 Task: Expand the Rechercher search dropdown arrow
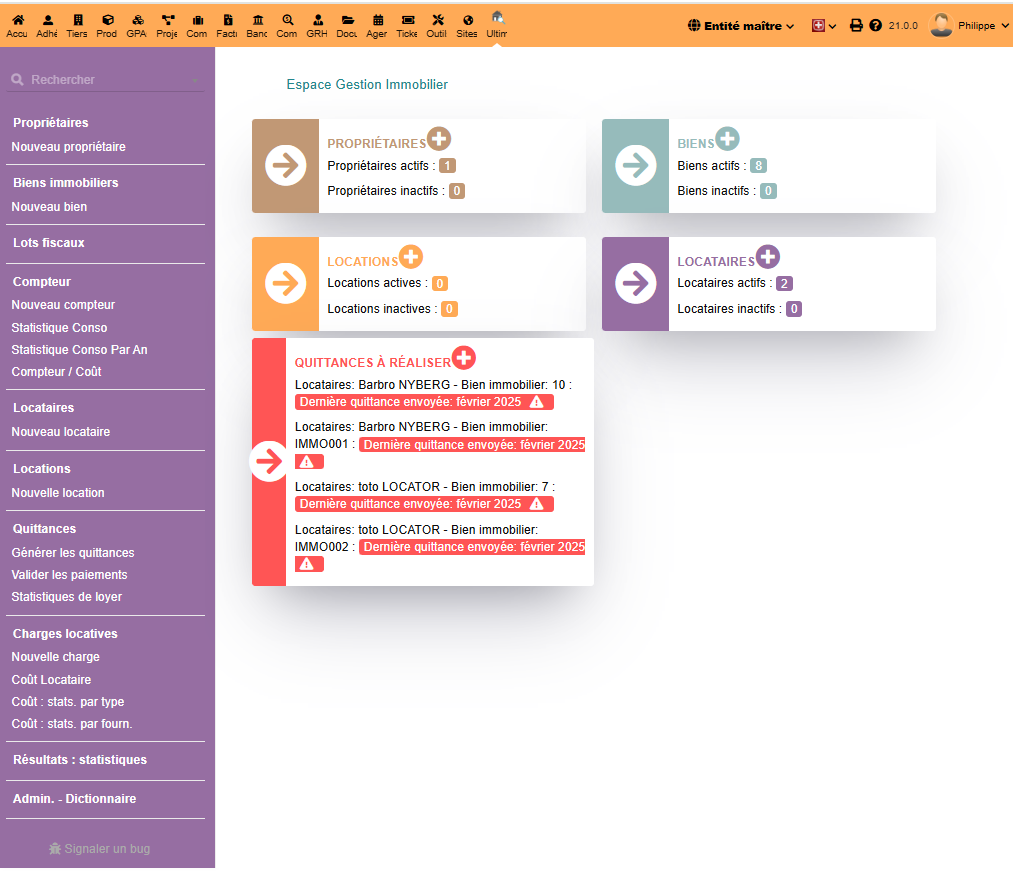194,81
